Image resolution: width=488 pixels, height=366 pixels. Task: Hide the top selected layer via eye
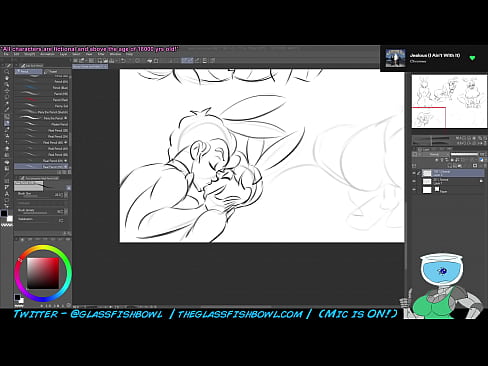click(414, 173)
